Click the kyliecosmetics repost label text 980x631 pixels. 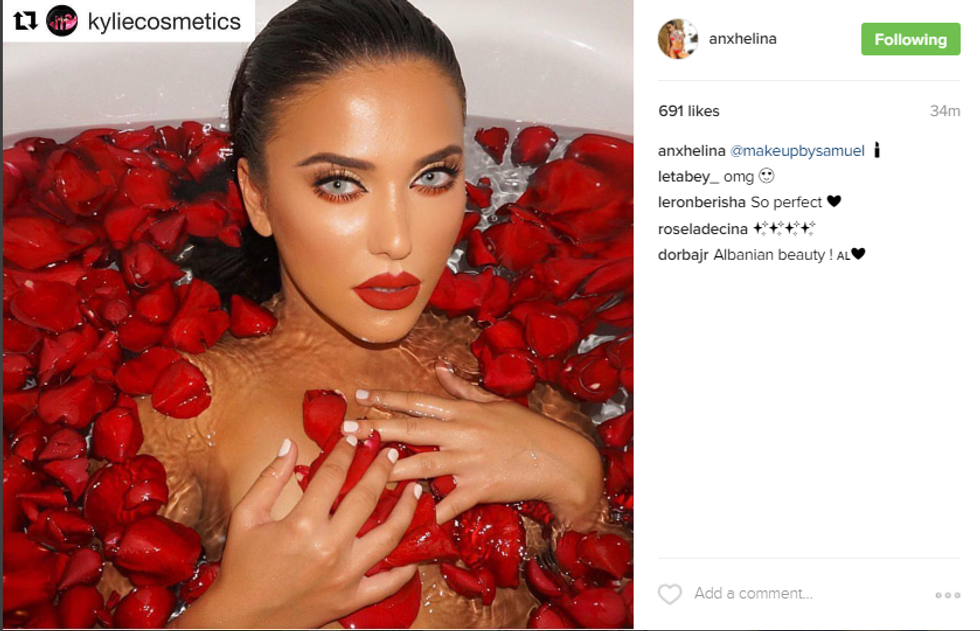tap(164, 22)
